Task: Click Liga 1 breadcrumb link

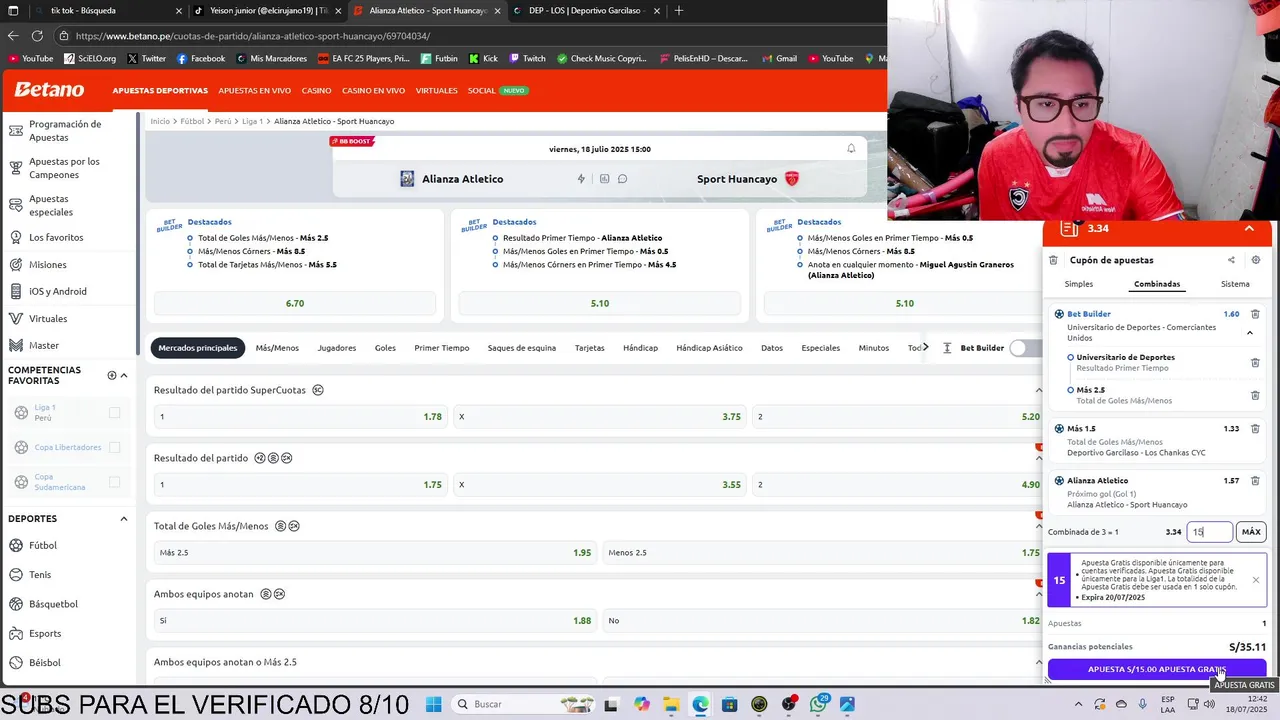Action: pos(252,121)
